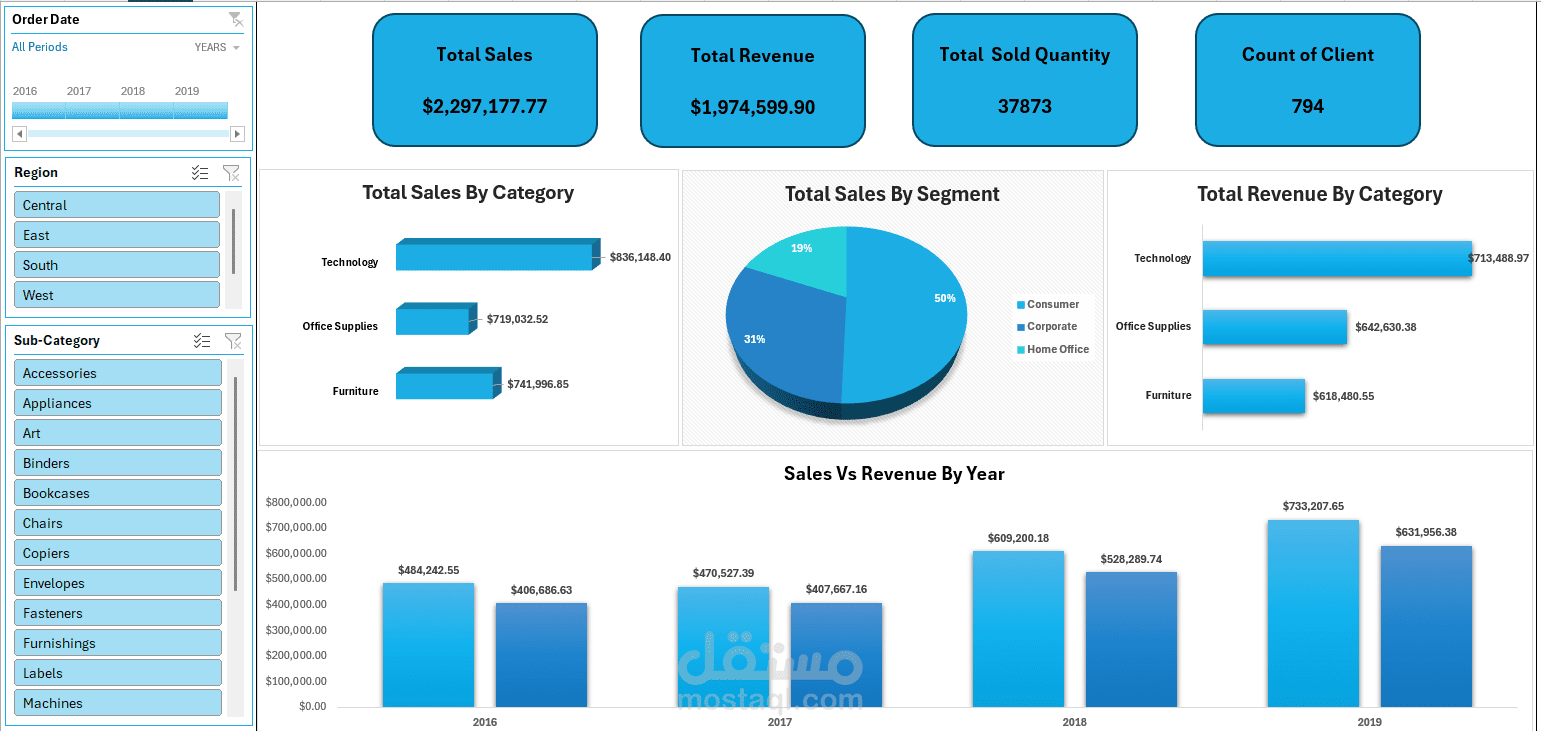
Task: Click the Sub-Category slicer scrollbar
Action: [235, 483]
